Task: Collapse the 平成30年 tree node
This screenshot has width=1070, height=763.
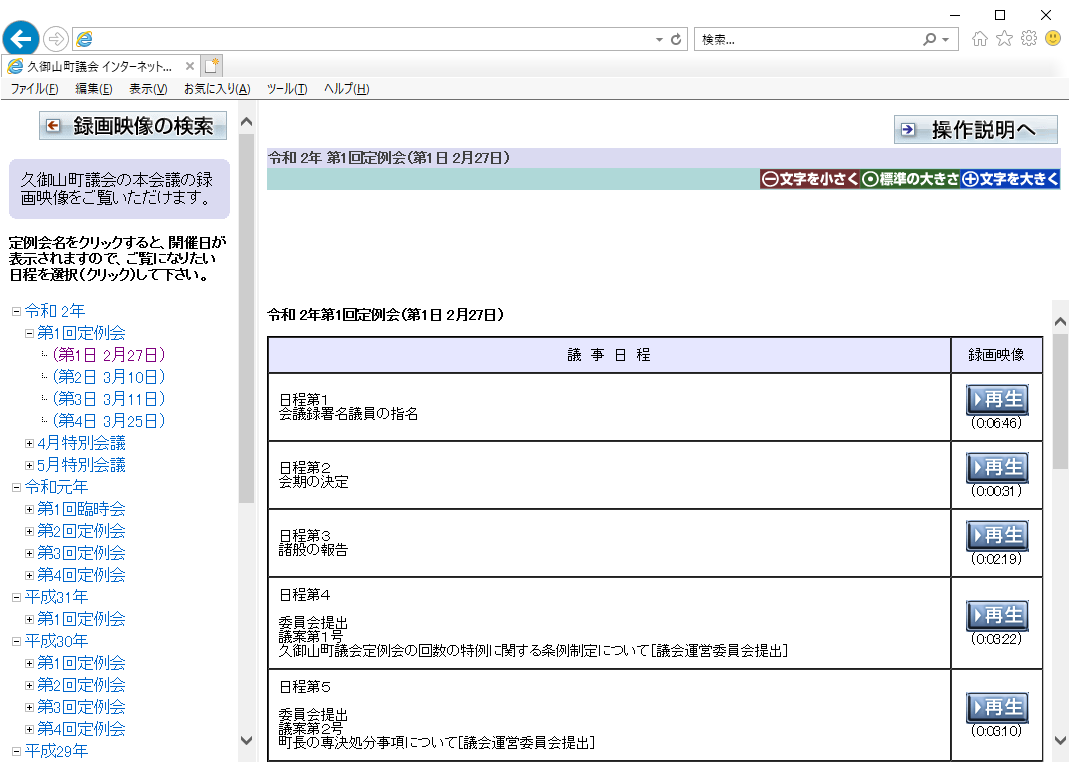Action: point(16,641)
